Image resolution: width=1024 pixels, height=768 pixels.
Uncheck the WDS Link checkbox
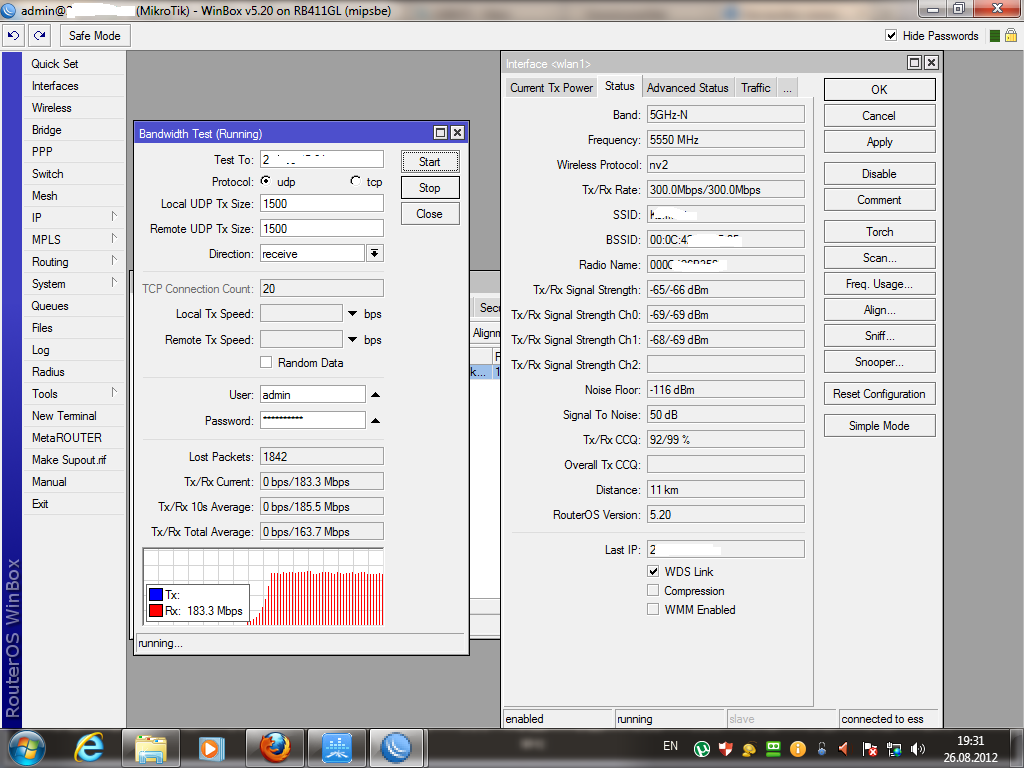click(x=653, y=571)
